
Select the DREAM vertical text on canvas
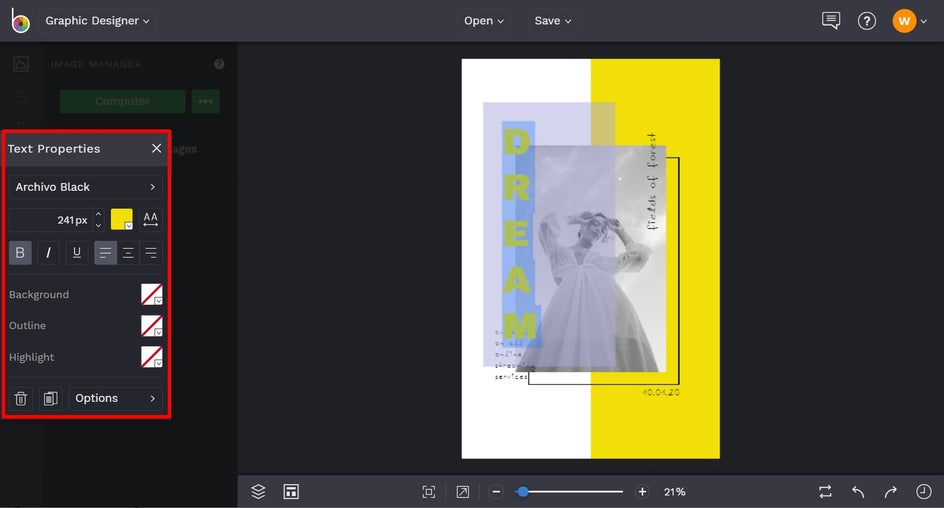coord(518,235)
